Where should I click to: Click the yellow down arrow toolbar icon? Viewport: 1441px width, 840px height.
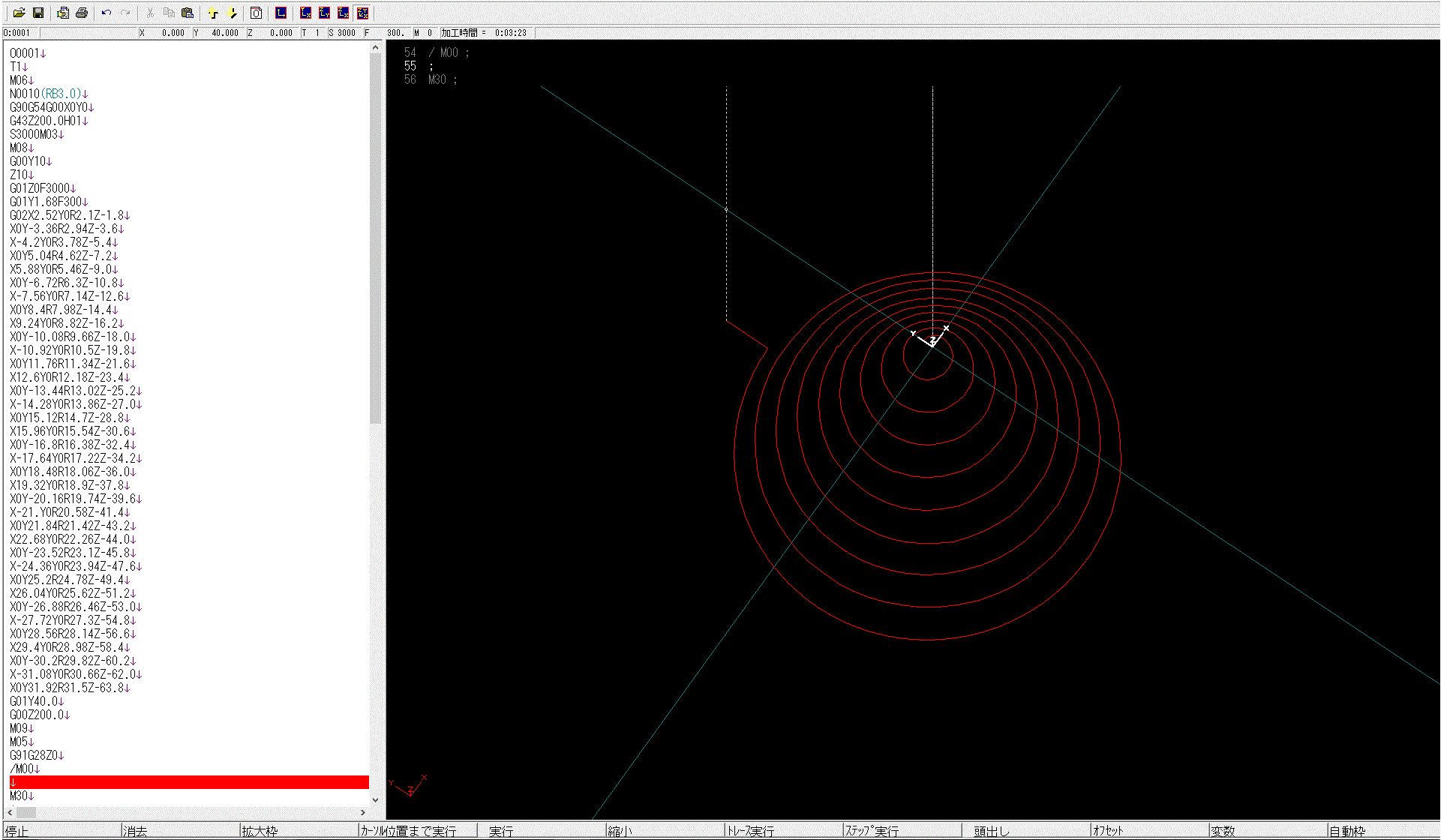pyautogui.click(x=233, y=13)
